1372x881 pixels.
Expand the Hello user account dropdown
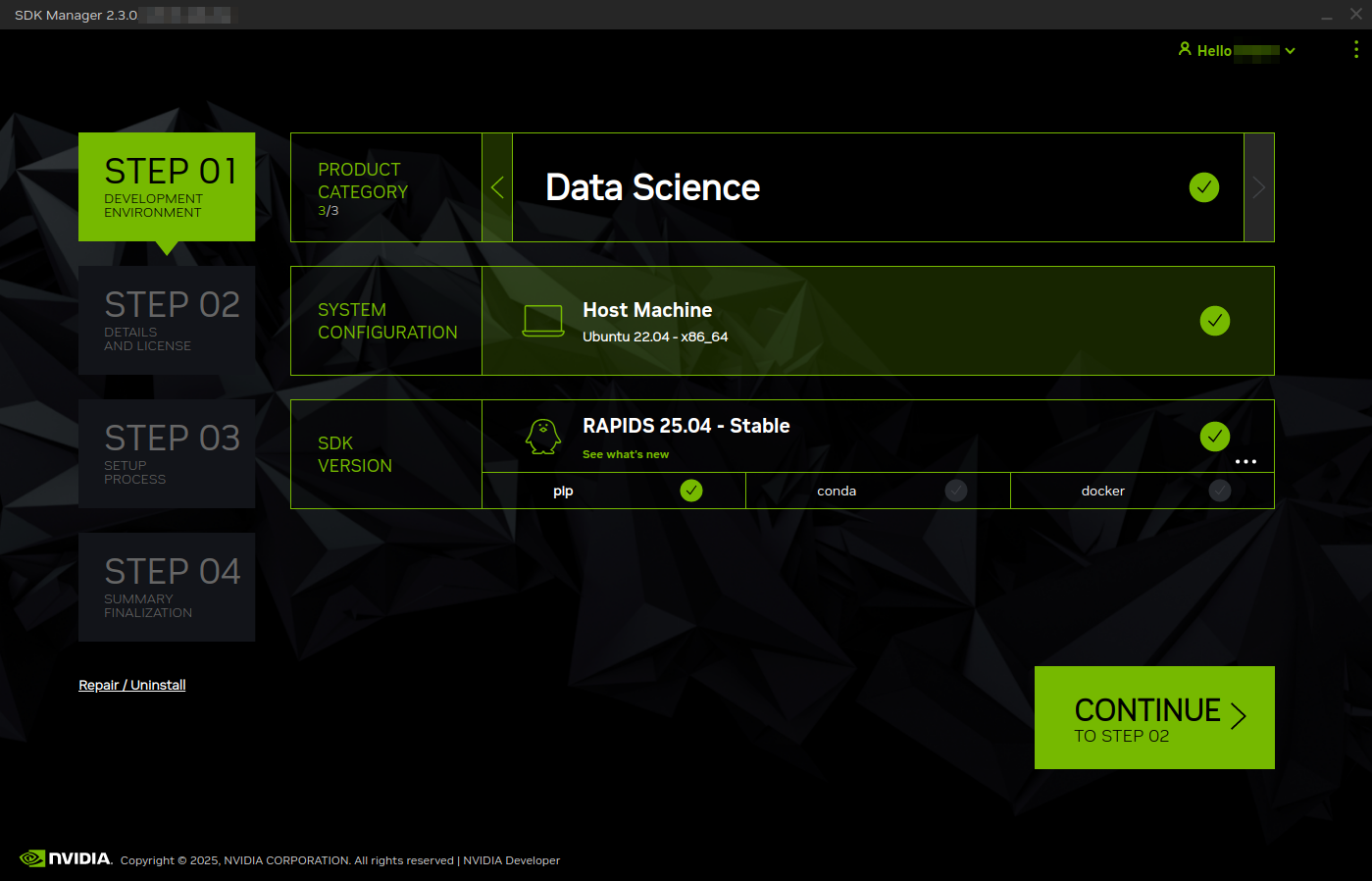1290,51
